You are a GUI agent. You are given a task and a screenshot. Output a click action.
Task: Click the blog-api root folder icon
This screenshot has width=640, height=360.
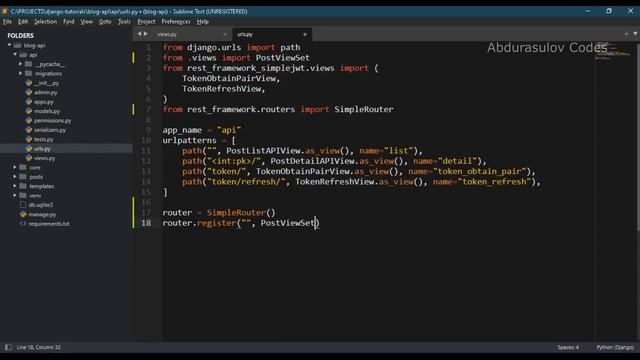click(x=18, y=45)
